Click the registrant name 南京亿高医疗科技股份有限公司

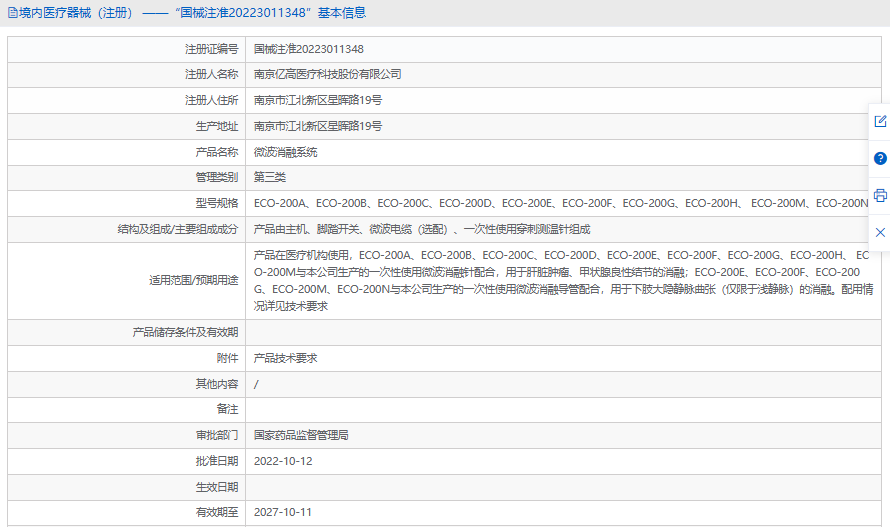[x=328, y=74]
